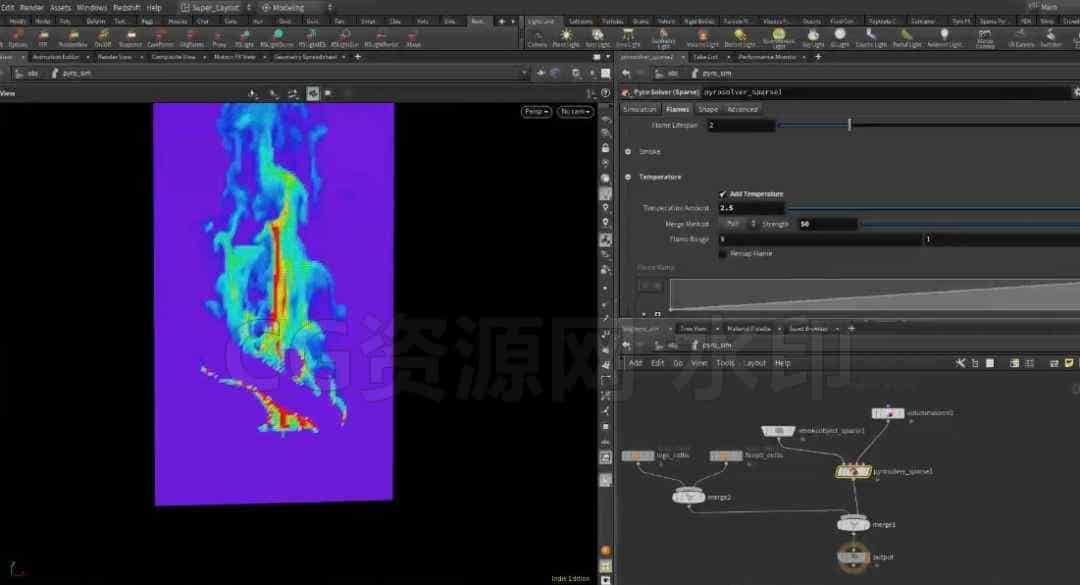Open the Modeling radial menu dropdown
This screenshot has width=1080, height=585.
[296, 8]
